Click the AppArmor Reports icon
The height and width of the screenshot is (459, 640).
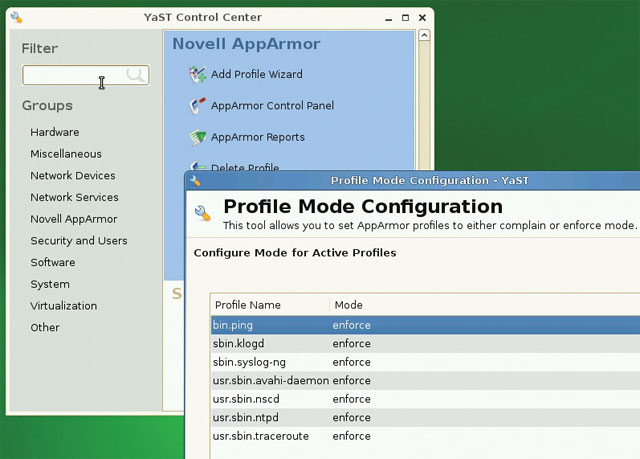pos(198,137)
